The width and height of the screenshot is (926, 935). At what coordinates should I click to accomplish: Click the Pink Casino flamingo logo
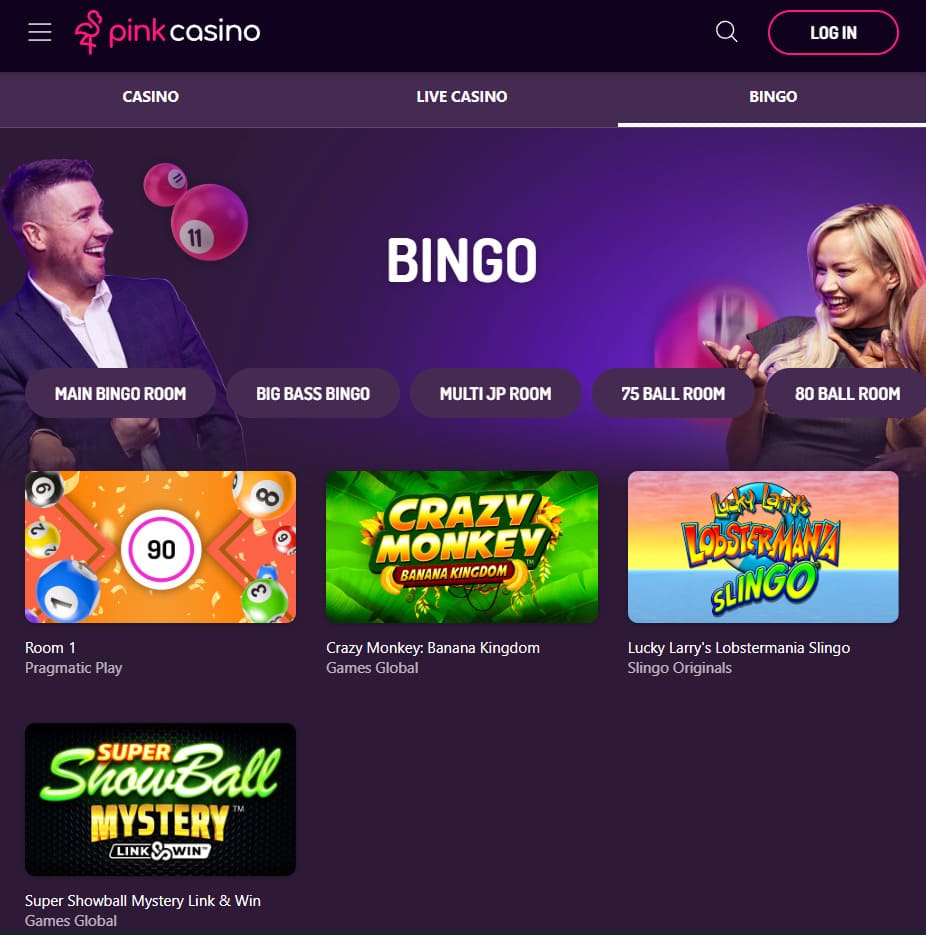pos(168,32)
